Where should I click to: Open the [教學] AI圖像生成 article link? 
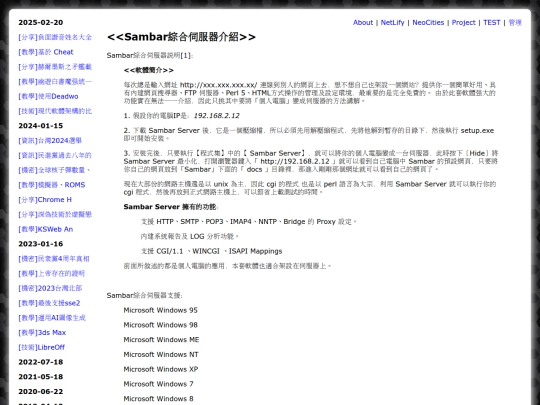pyautogui.click(x=52, y=318)
